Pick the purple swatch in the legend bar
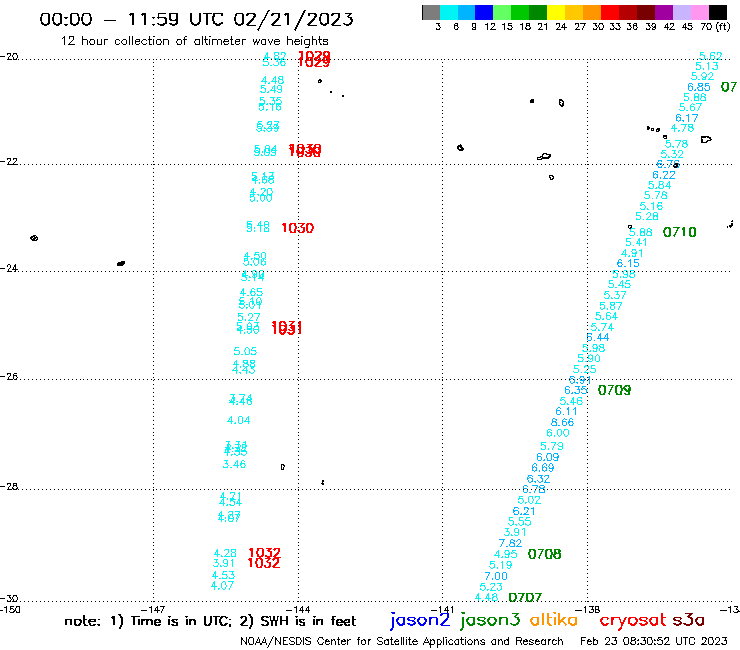The height and width of the screenshot is (650, 740). coord(664,12)
